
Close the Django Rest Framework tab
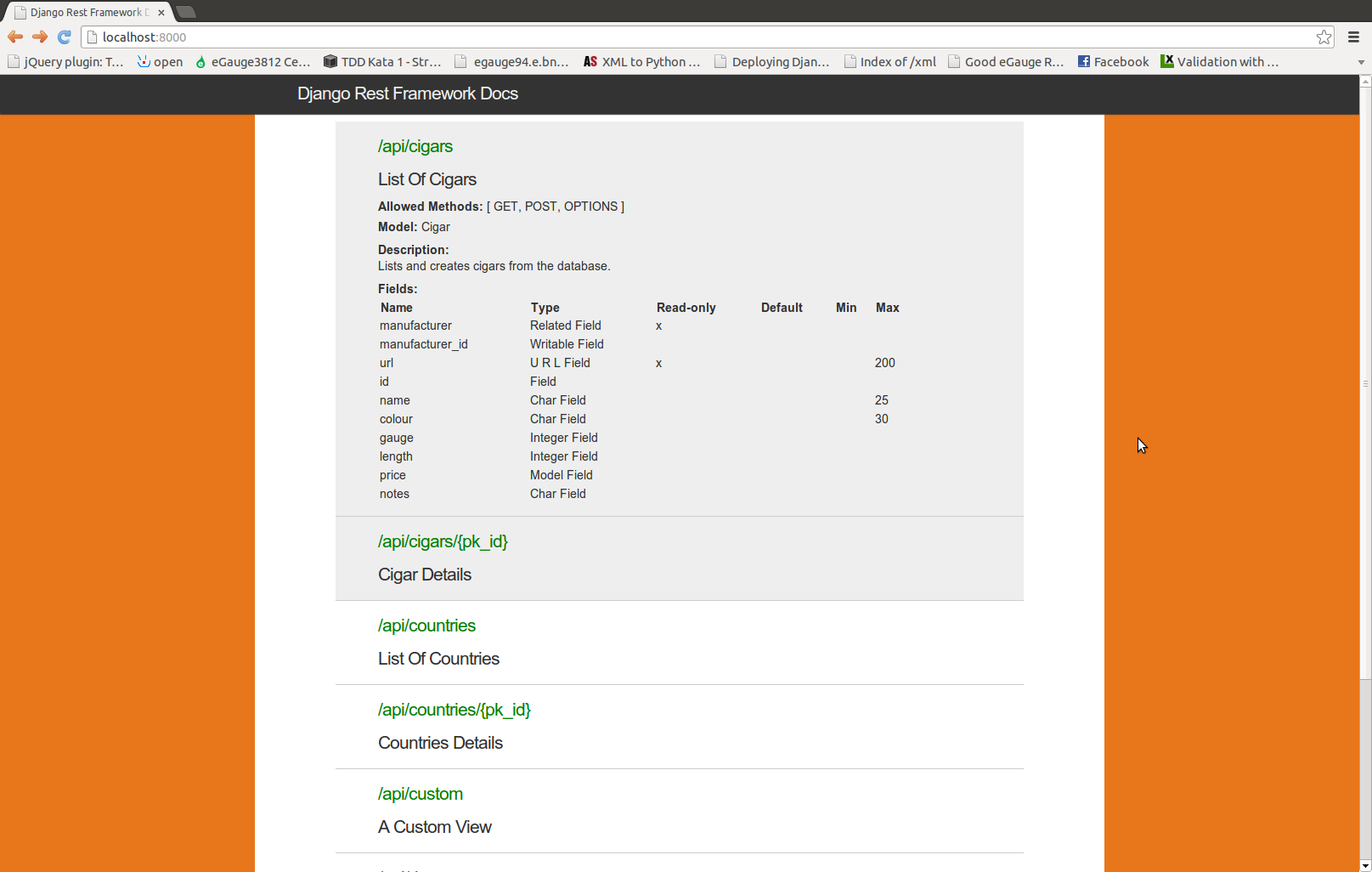pos(161,13)
